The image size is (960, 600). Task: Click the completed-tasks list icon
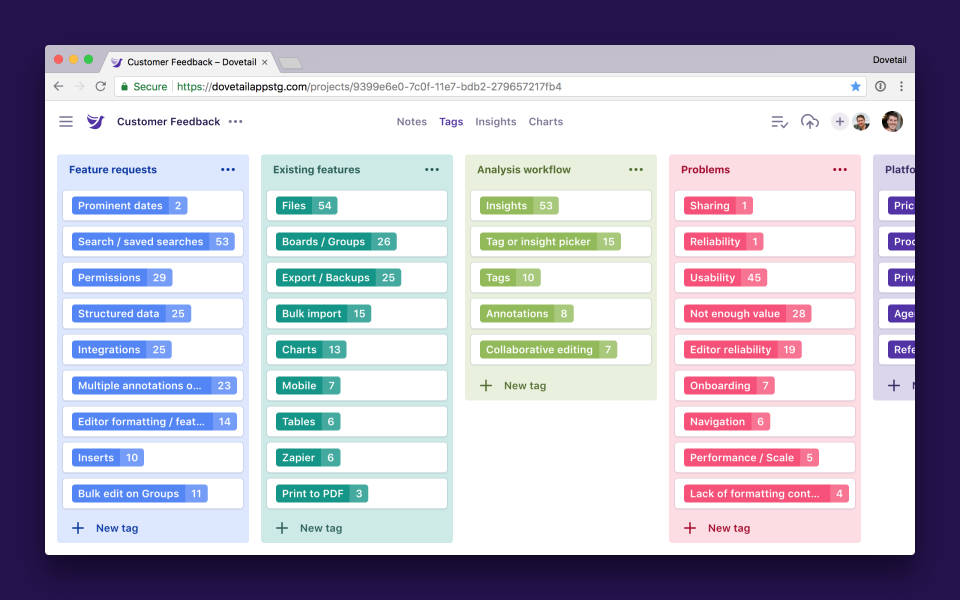pyautogui.click(x=779, y=121)
